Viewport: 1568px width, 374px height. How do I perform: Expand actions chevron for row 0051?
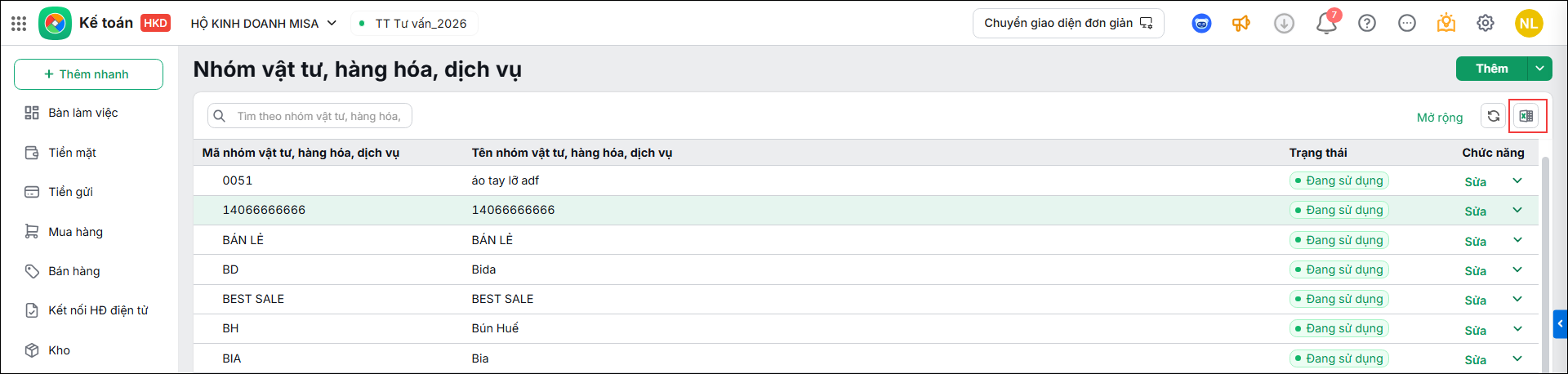[x=1517, y=180]
